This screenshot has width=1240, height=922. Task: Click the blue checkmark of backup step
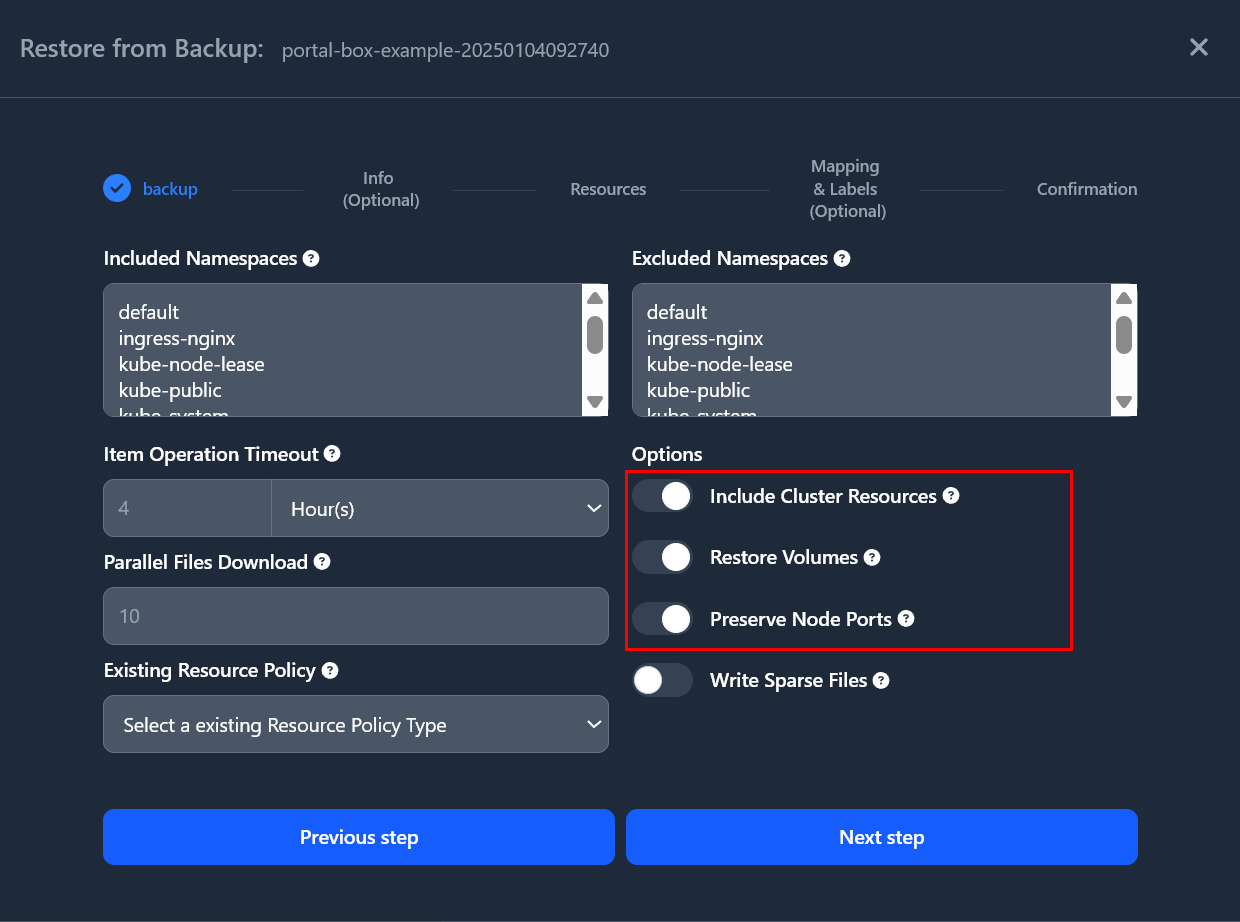point(117,188)
